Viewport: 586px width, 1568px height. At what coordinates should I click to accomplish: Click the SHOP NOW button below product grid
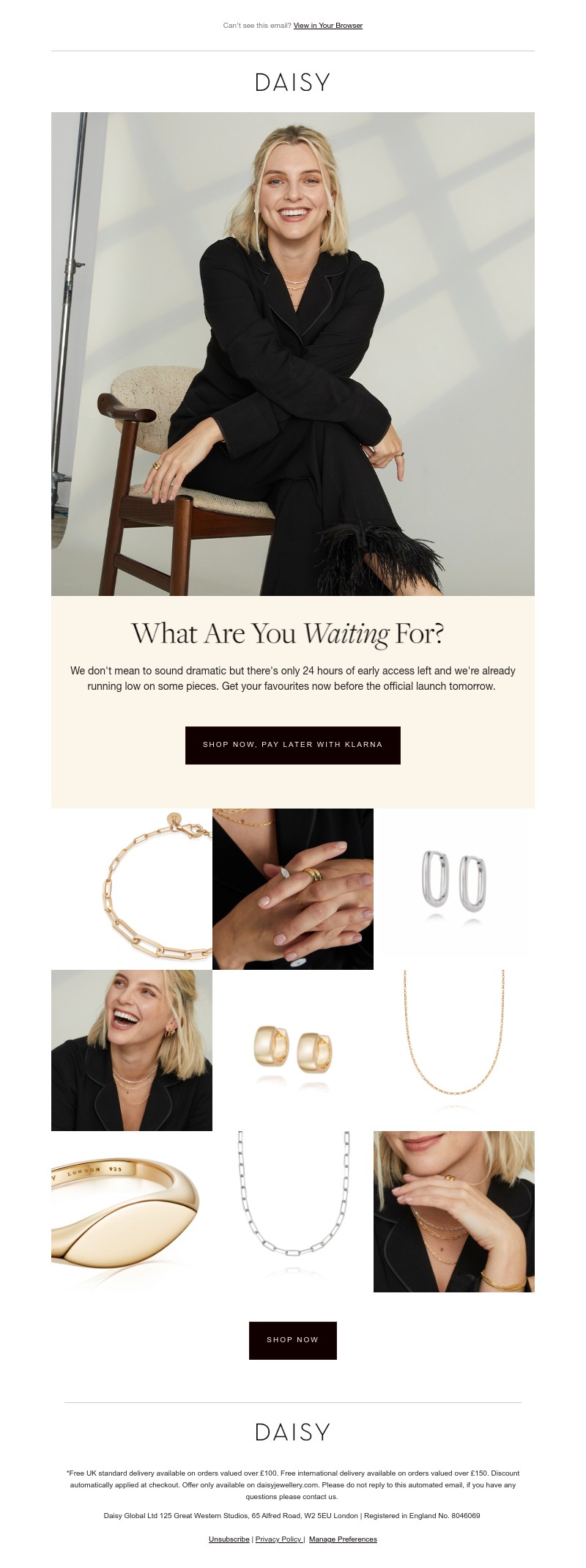coord(293,1341)
